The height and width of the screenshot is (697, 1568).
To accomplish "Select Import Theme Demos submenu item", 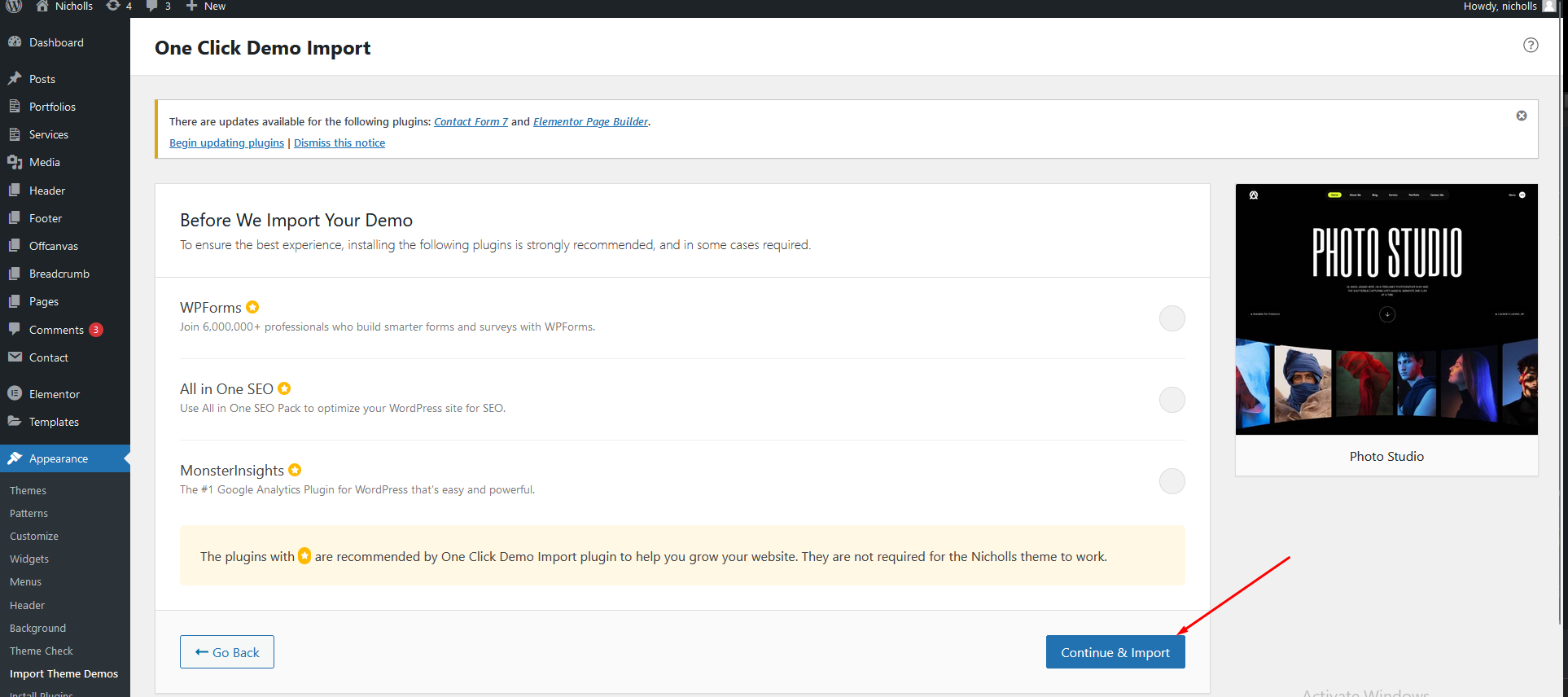I will 64,673.
